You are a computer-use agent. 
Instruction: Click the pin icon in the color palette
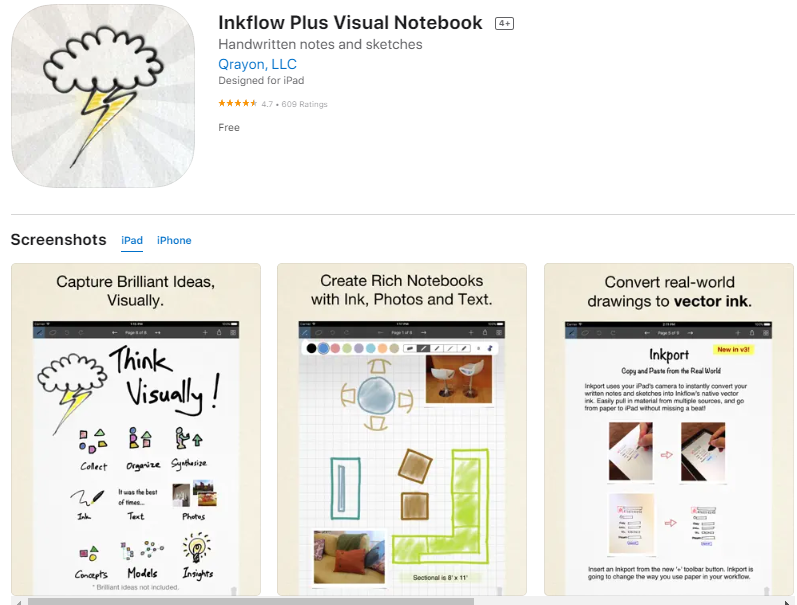click(490, 348)
